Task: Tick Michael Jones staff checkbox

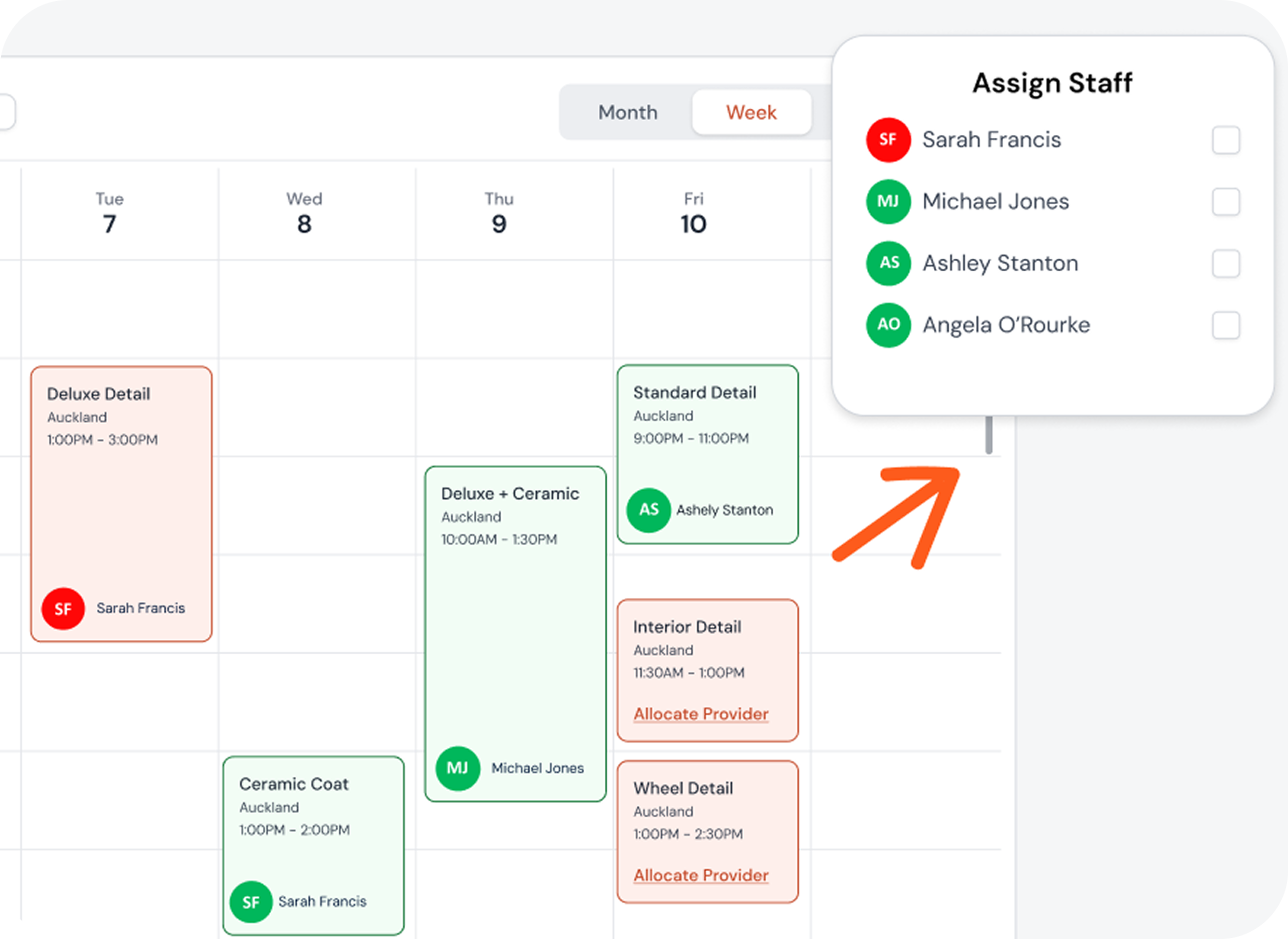Action: (x=1226, y=202)
